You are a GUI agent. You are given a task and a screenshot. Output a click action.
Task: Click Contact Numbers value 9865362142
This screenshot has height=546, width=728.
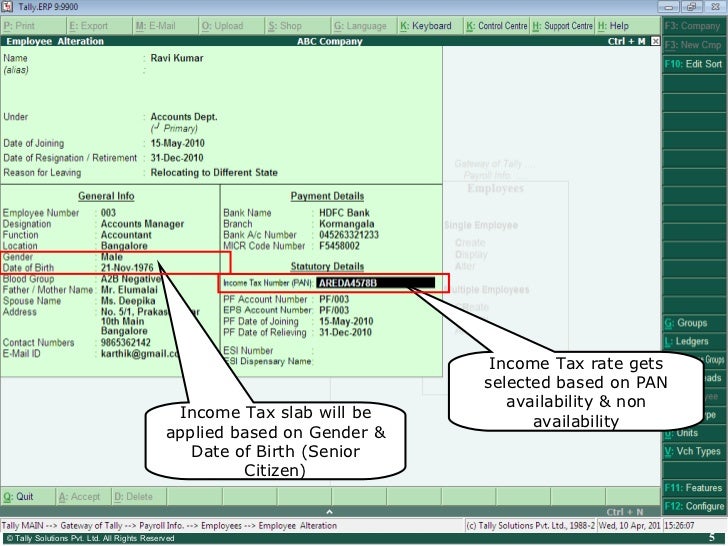(126, 343)
